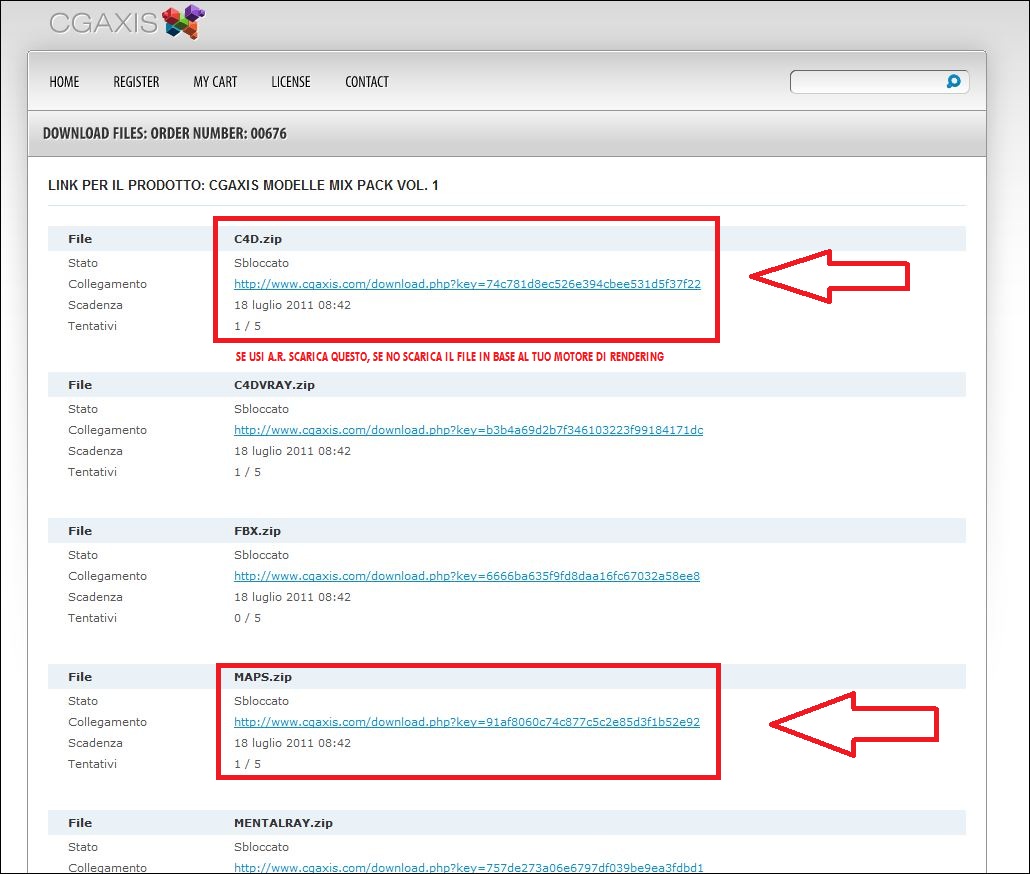Click the red note about A.R. rendering
Screen dimensions: 1030x874
[x=449, y=357]
